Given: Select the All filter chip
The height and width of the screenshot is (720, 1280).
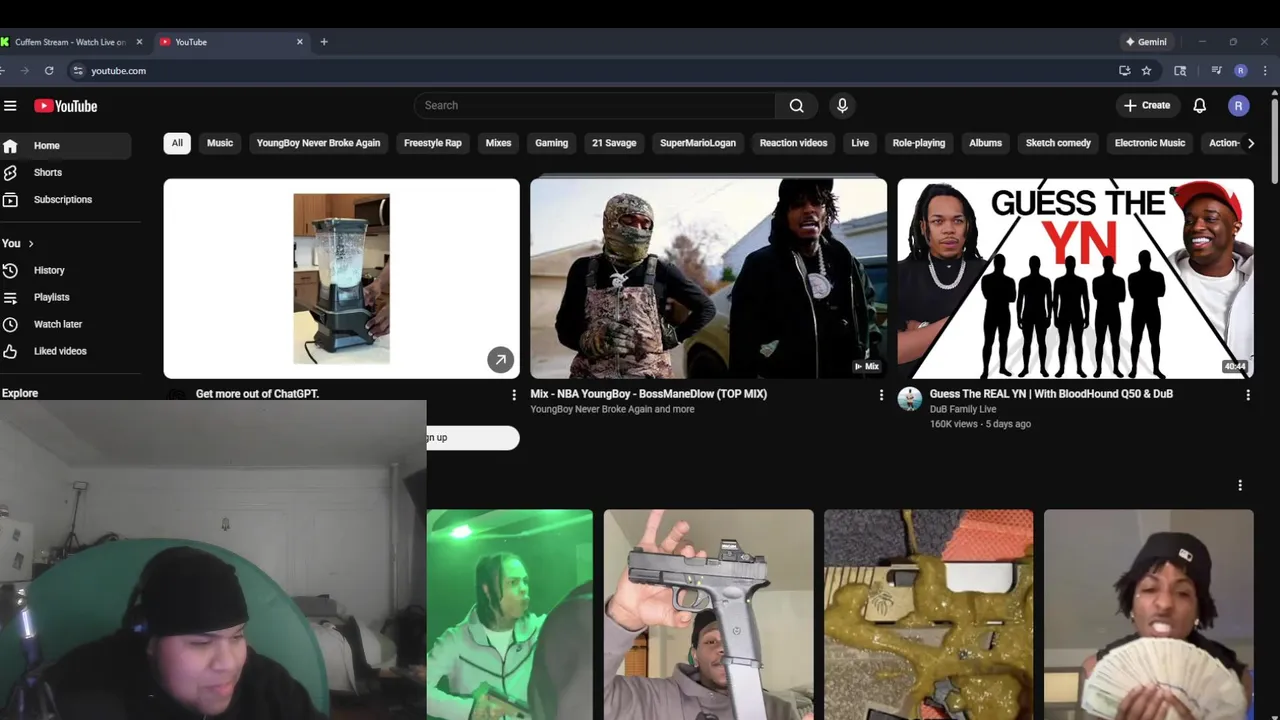Looking at the screenshot, I should coord(177,143).
